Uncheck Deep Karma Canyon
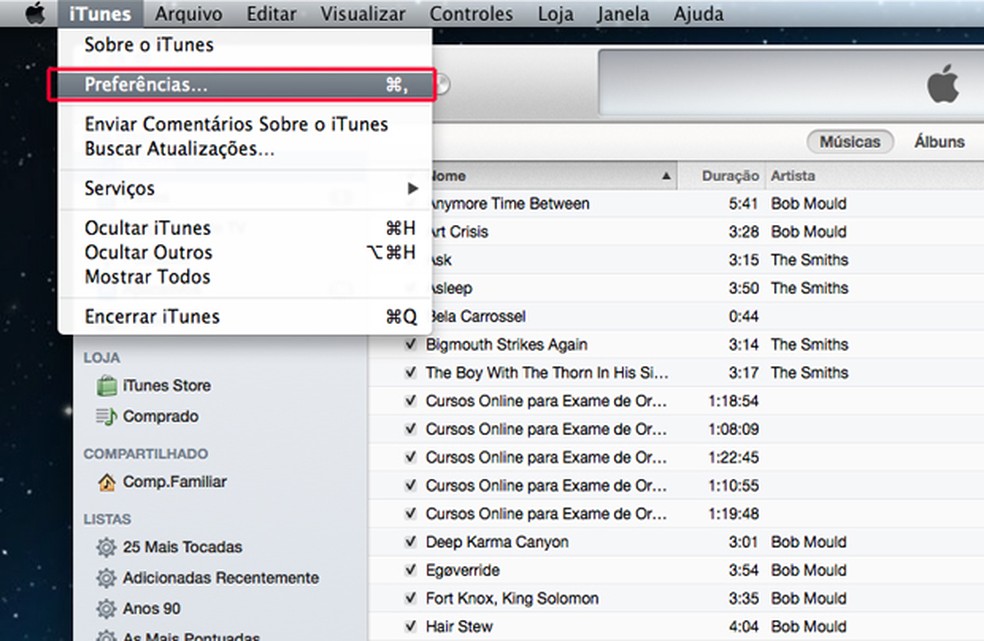984x641 pixels. point(413,542)
